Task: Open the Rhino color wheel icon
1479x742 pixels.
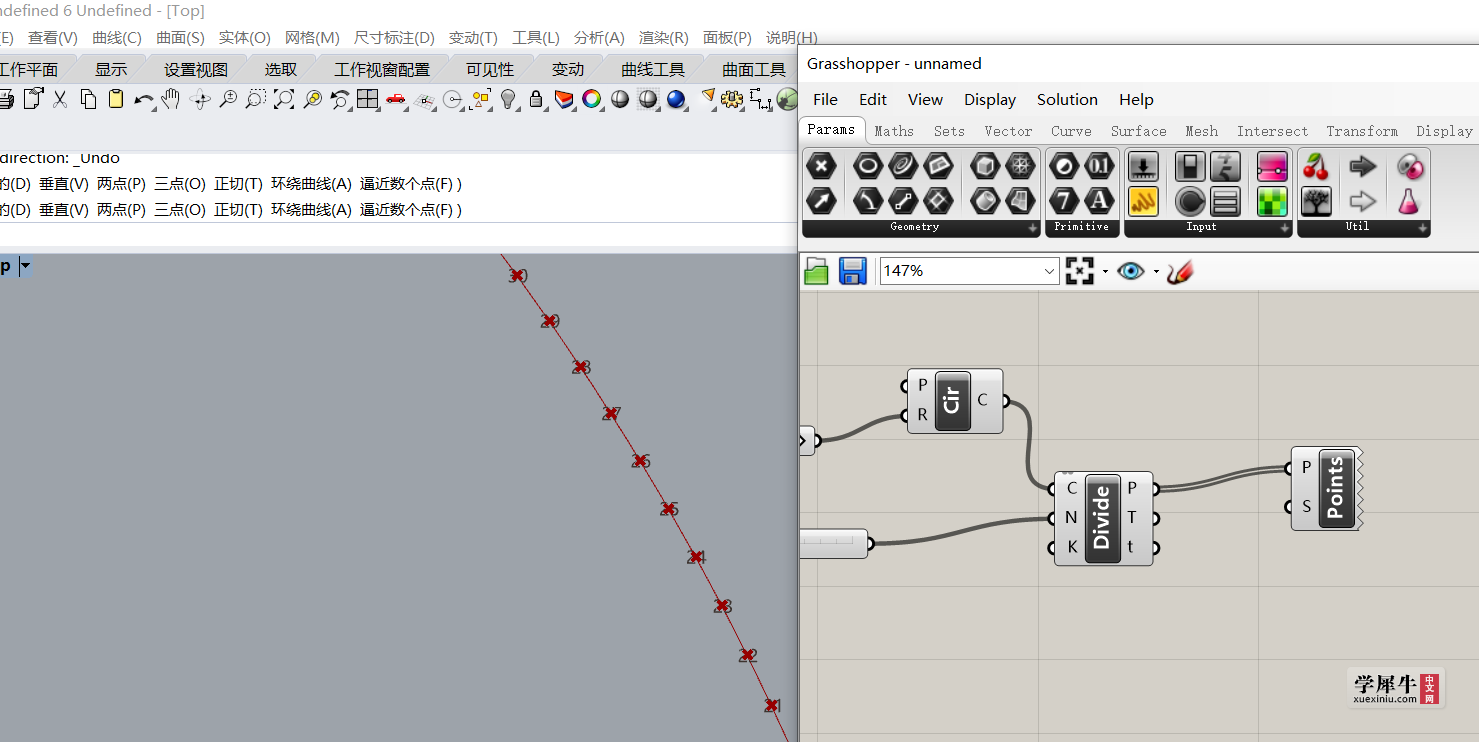Action: coord(592,98)
